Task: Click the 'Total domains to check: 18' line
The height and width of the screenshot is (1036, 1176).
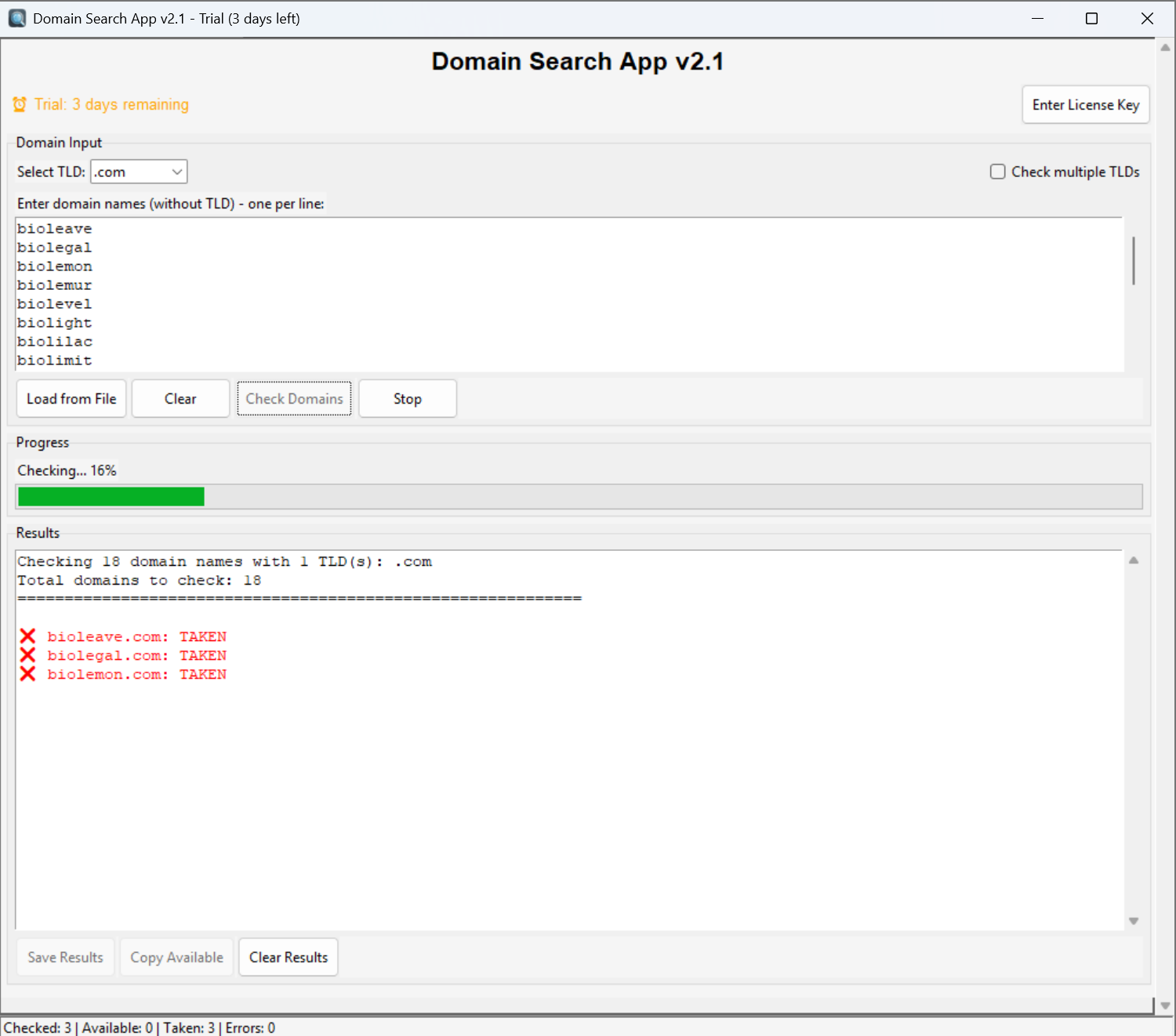Action: 140,581
